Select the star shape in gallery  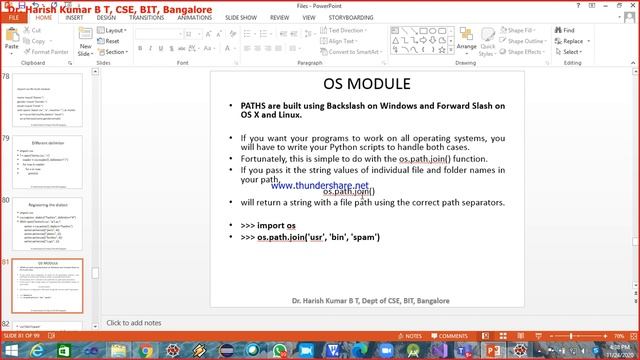(x=442, y=50)
